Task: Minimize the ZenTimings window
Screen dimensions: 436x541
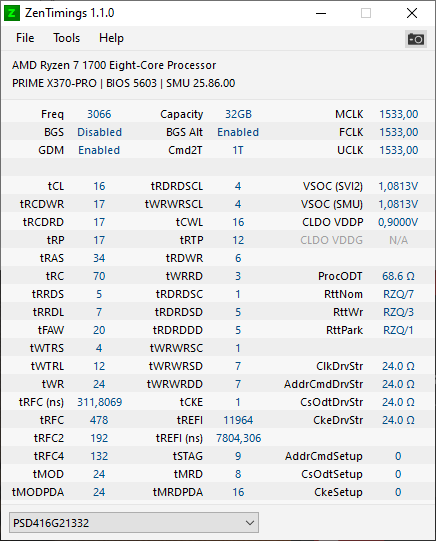Action: pyautogui.click(x=321, y=13)
